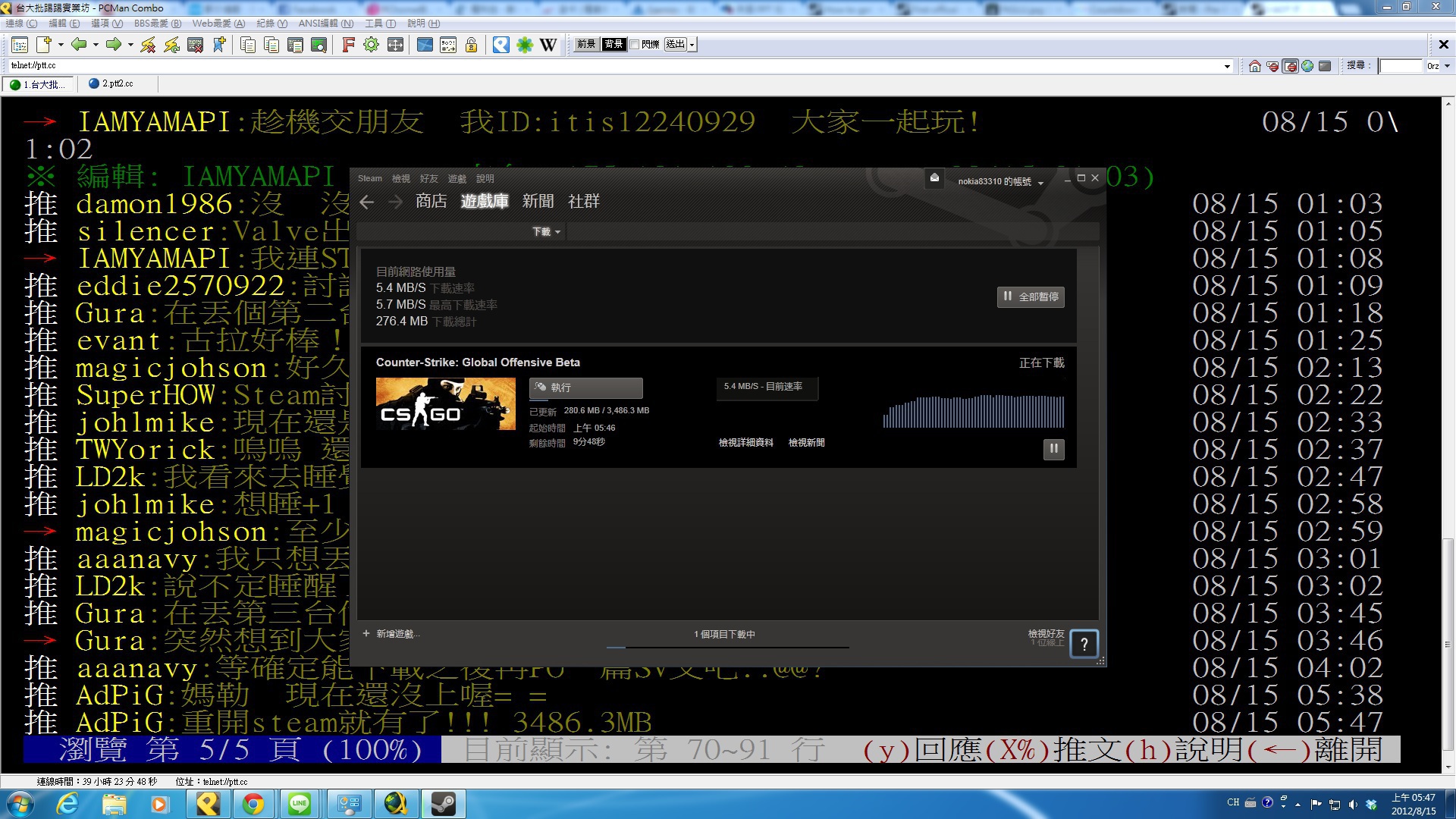
Task: Click the popup-blocker icon with window frame
Action: (x=1290, y=66)
